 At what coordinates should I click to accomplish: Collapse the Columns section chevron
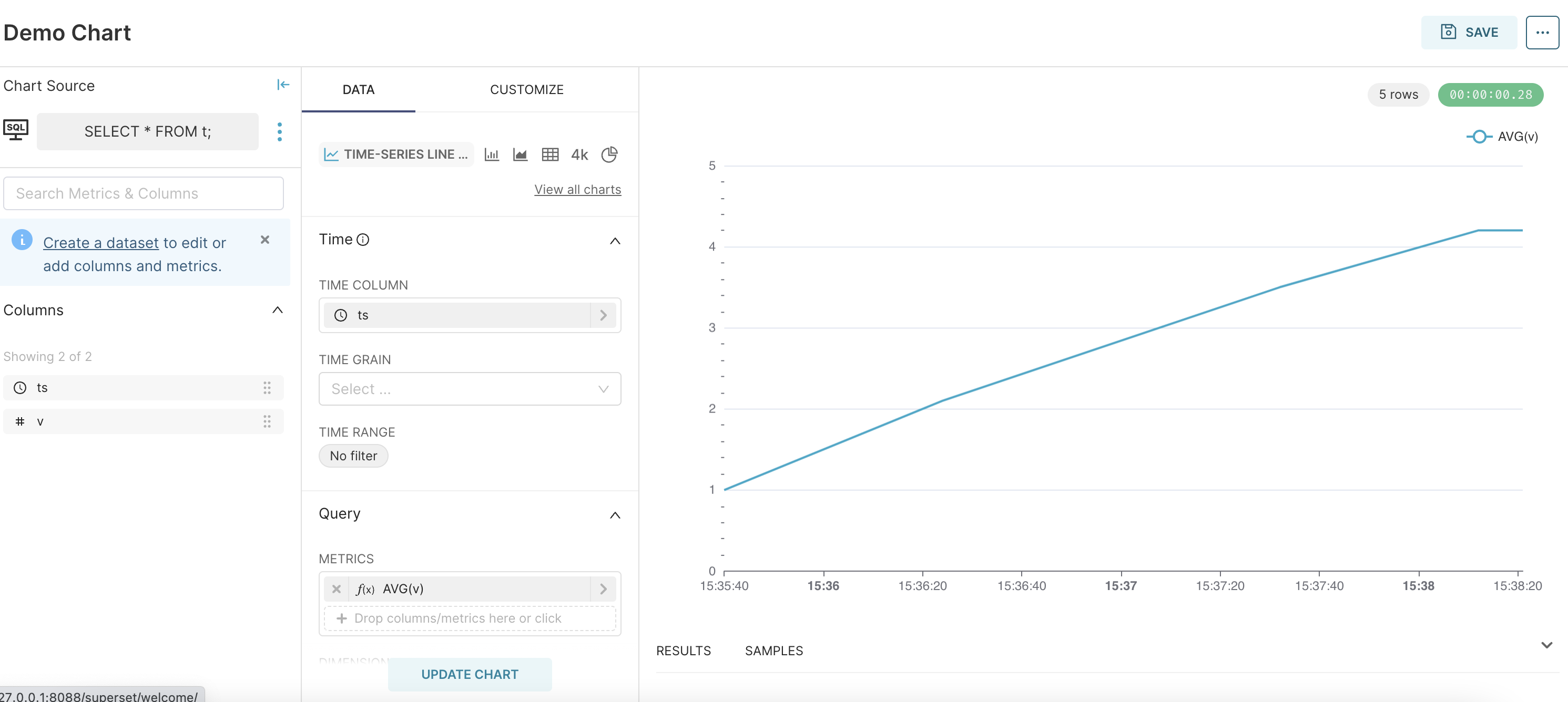[x=278, y=310]
